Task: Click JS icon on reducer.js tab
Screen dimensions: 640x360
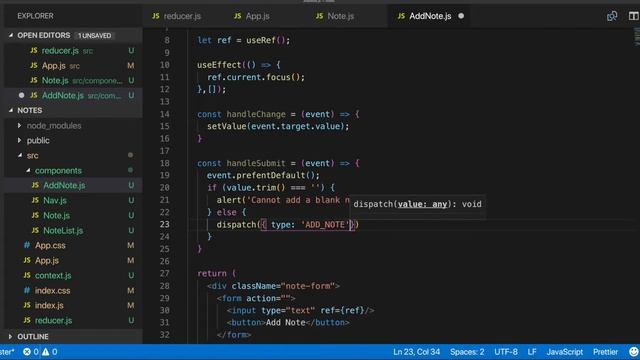Action: click(x=156, y=16)
